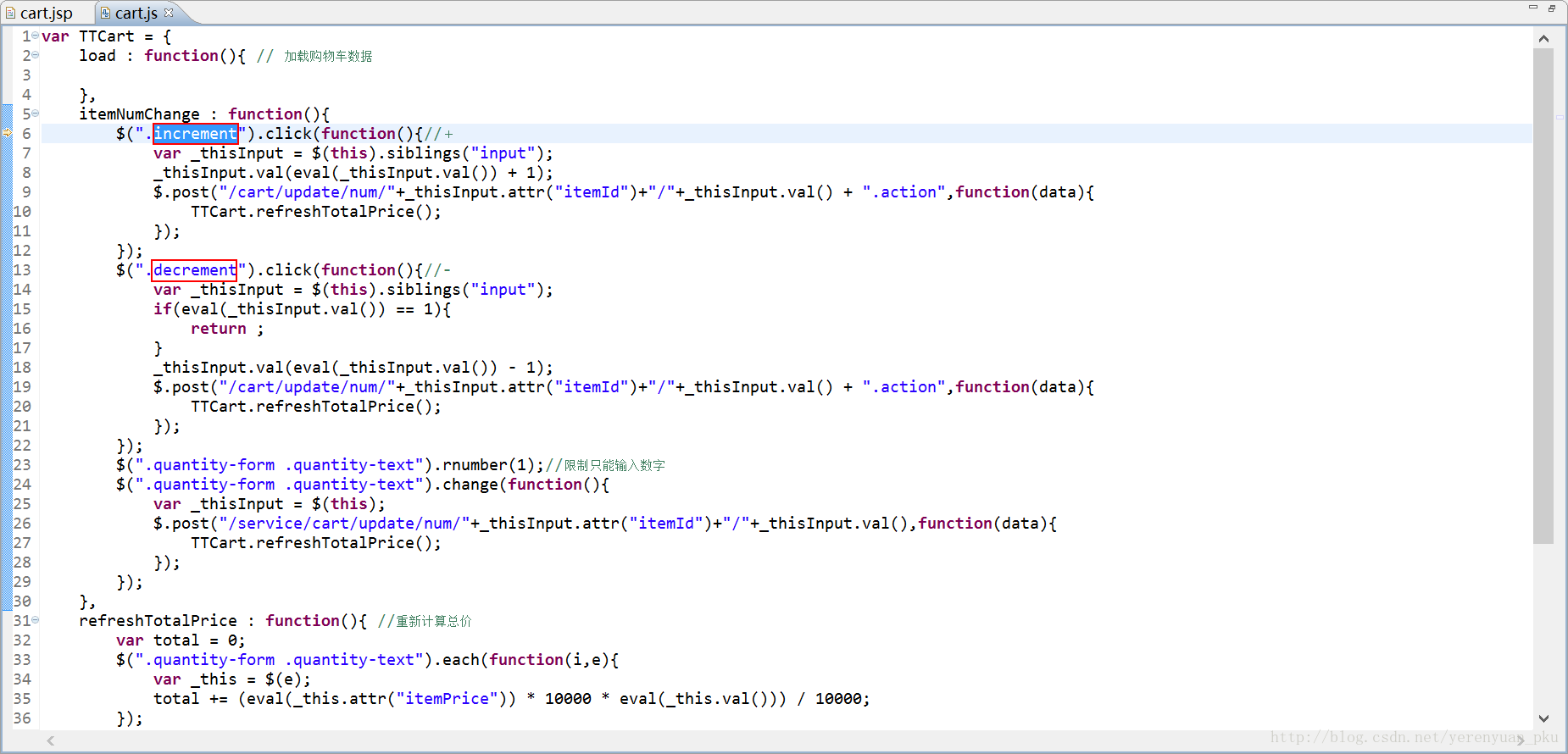This screenshot has height=754, width=1568.
Task: Click the overview ruler annotation mark at right
Action: click(x=1560, y=117)
